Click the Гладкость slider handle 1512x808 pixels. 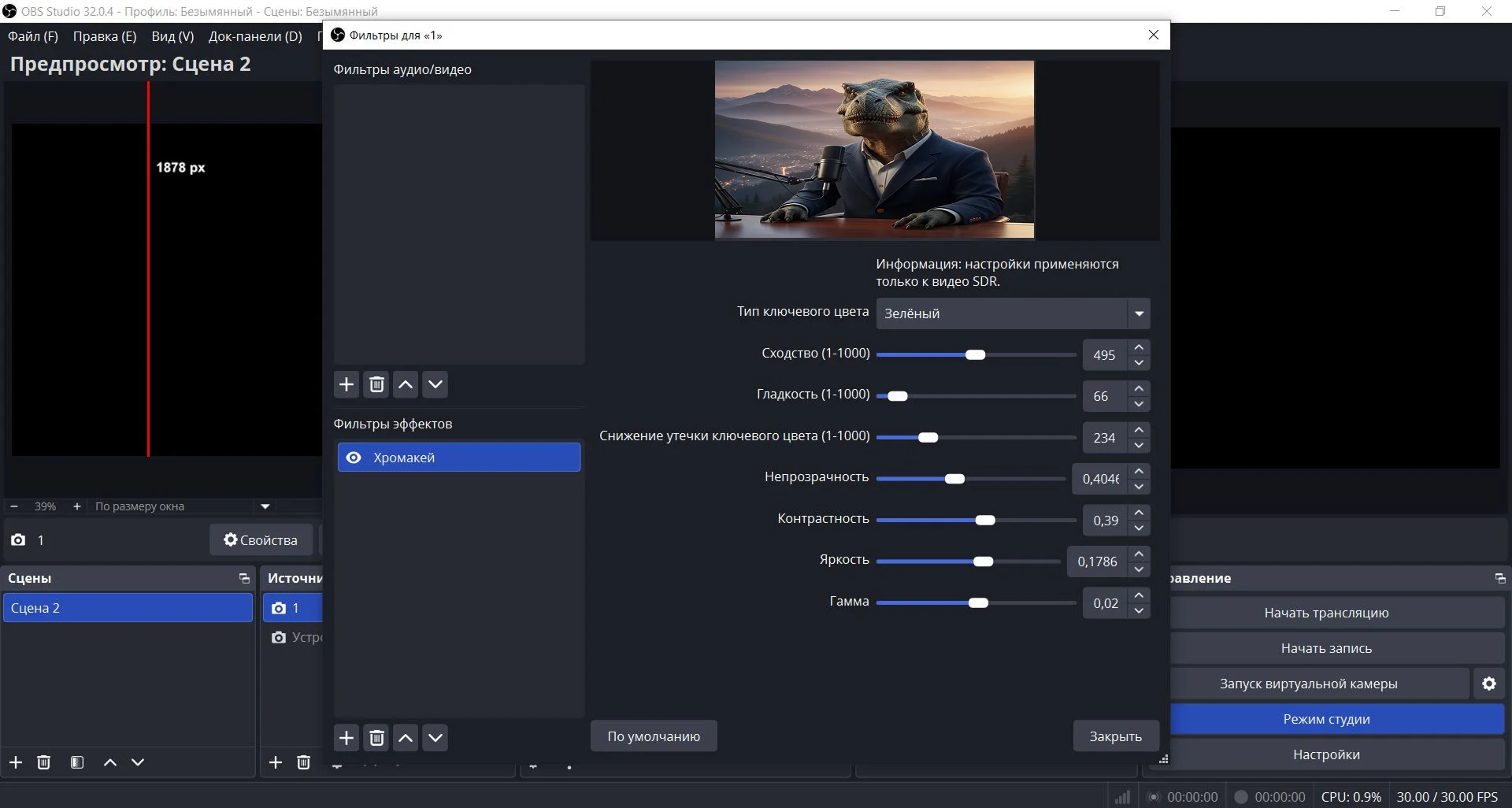pos(898,396)
